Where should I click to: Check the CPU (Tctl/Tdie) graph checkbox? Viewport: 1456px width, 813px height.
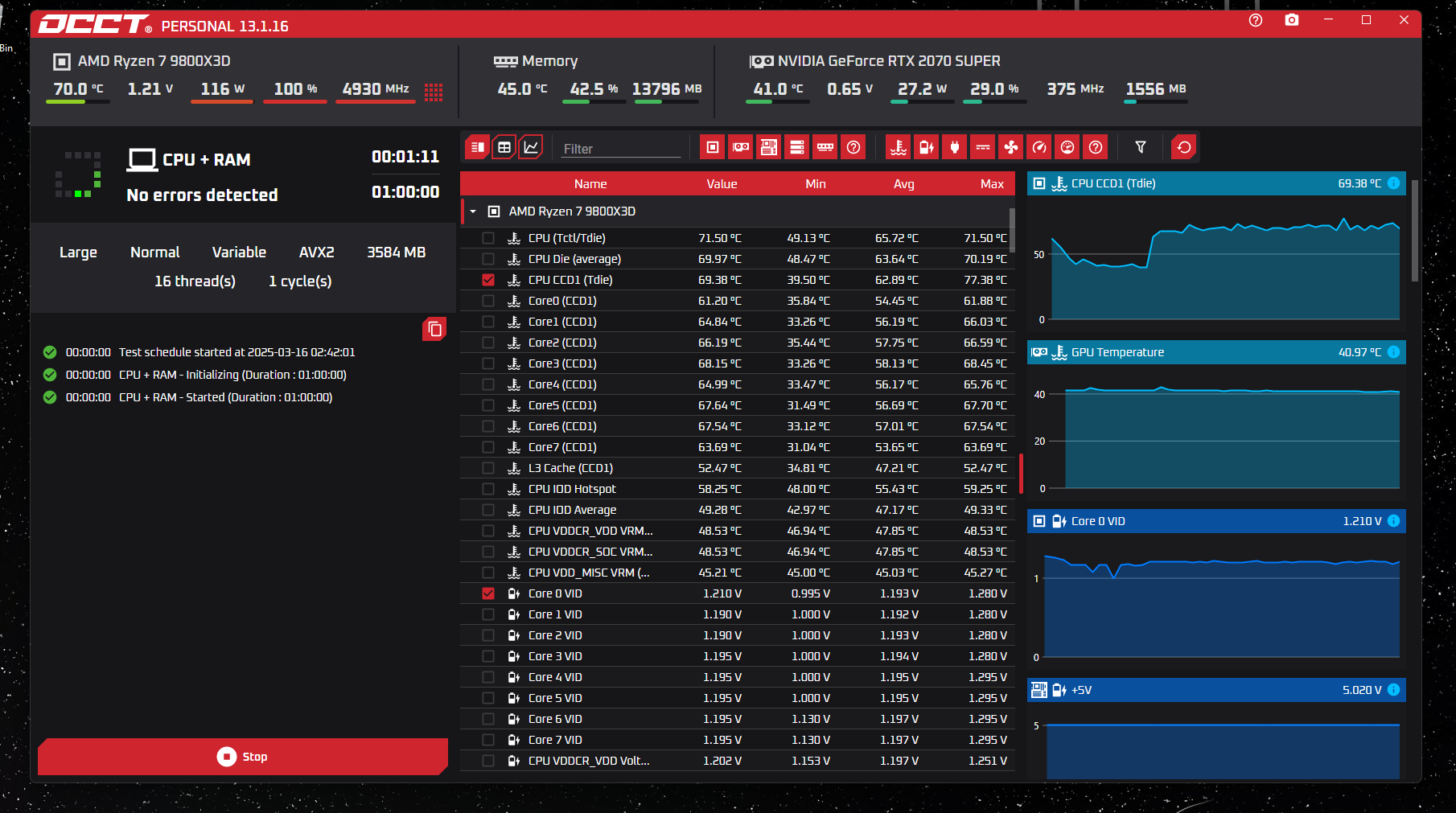click(488, 238)
